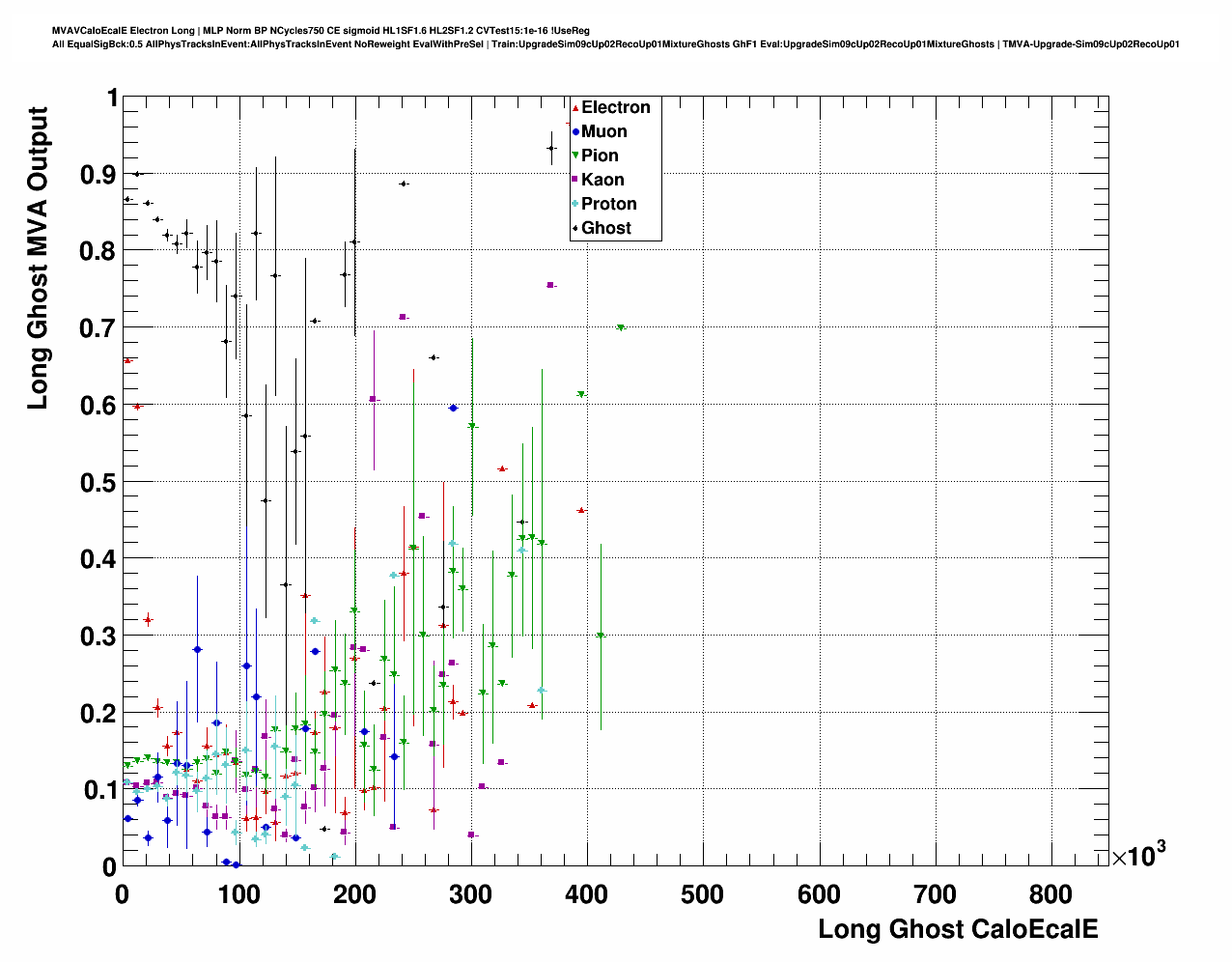This screenshot has height=962, width=1232.
Task: Click the '0.5' y-axis tick label
Action: [98, 482]
